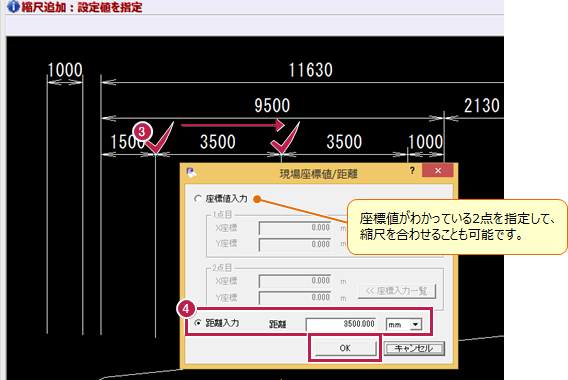Click the キャンセル button
Screen dimensions: 568x380
pyautogui.click(x=414, y=348)
